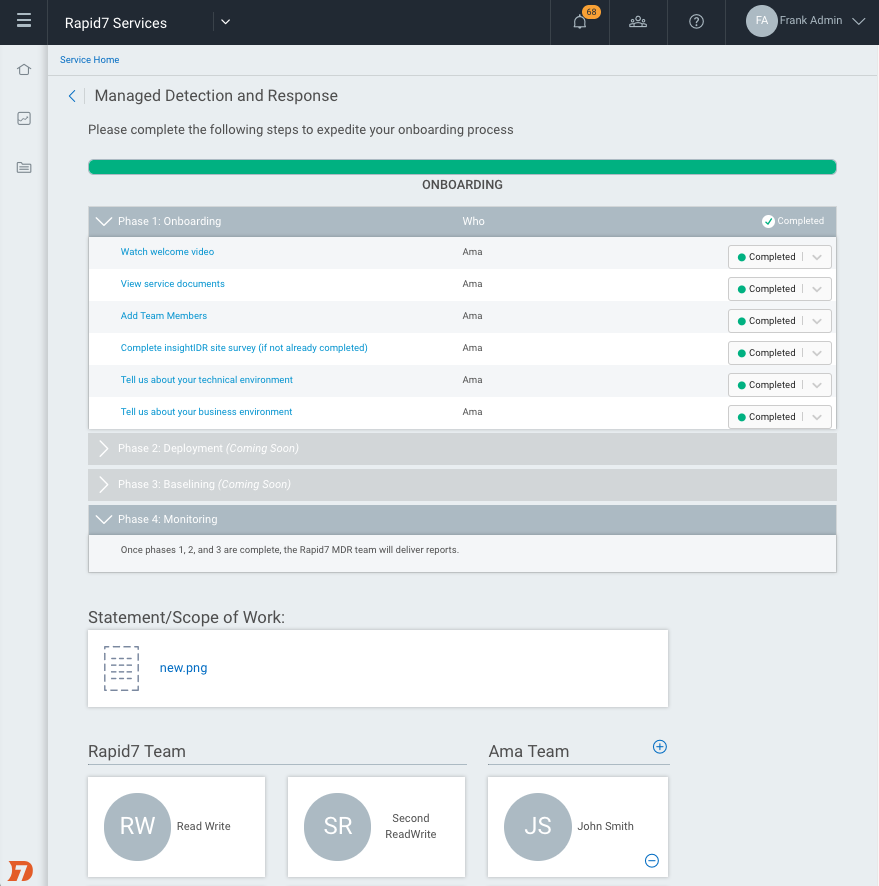
Task: Open the hamburger navigation menu
Action: pyautogui.click(x=24, y=21)
